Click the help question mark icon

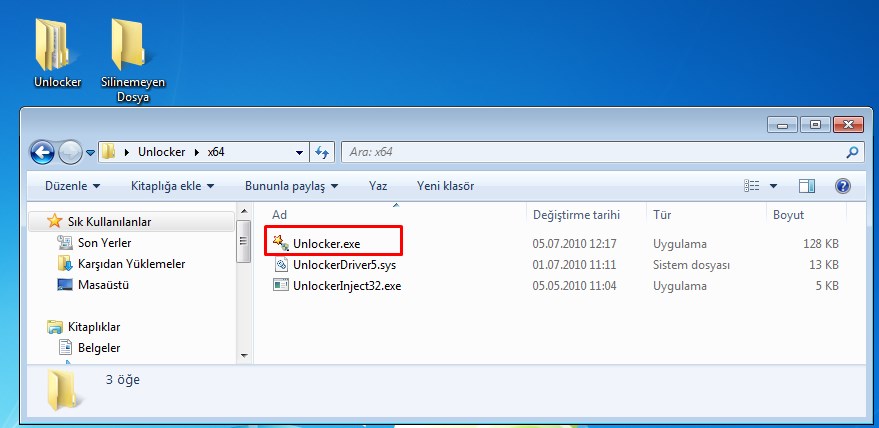(x=842, y=186)
